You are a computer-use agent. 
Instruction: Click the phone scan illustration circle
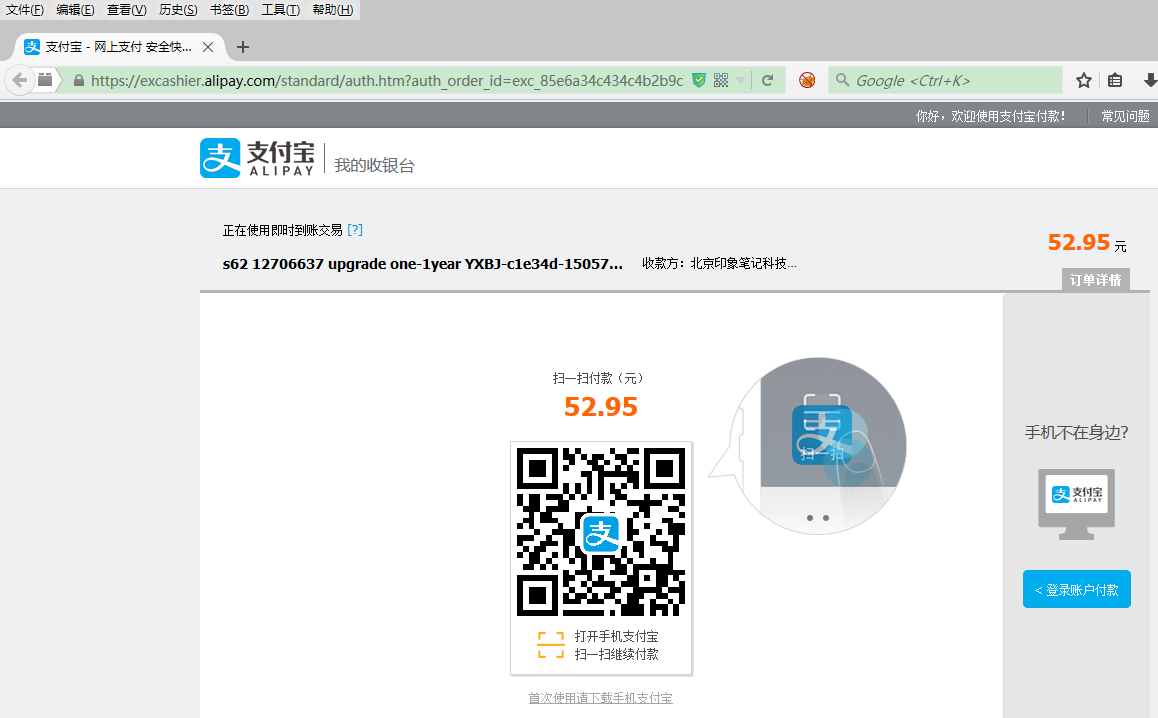tap(819, 445)
